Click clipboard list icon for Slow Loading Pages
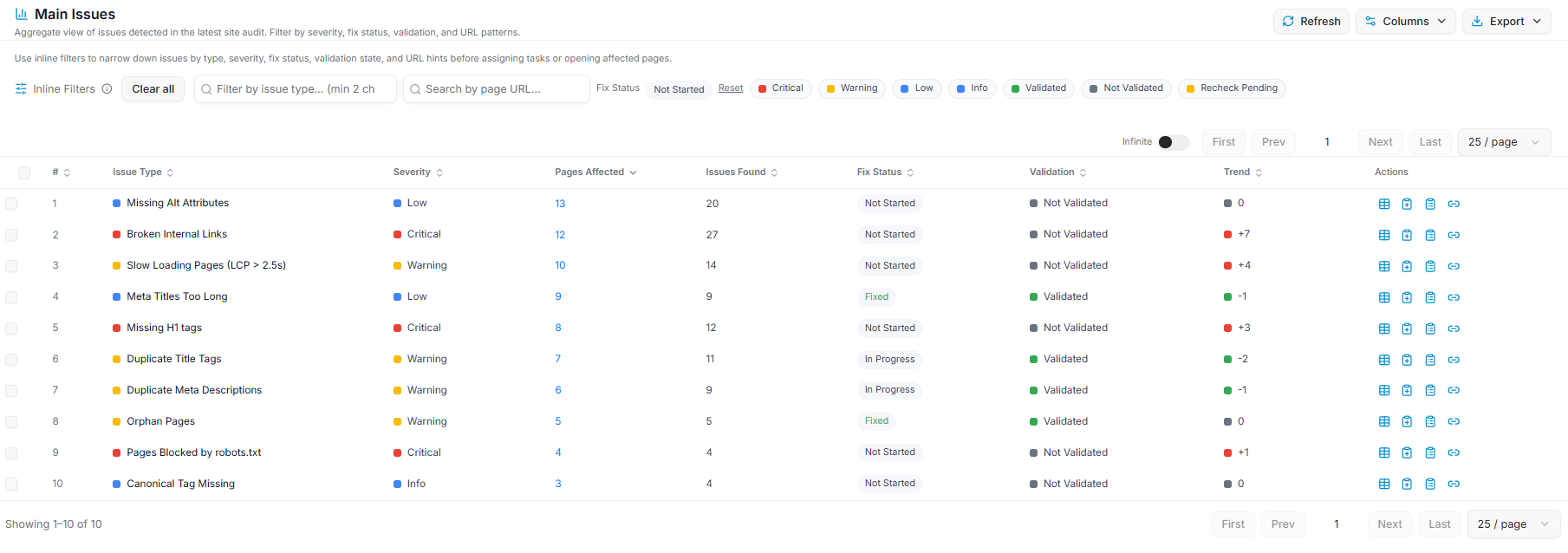Viewport: 1568px width, 553px height. (1430, 266)
